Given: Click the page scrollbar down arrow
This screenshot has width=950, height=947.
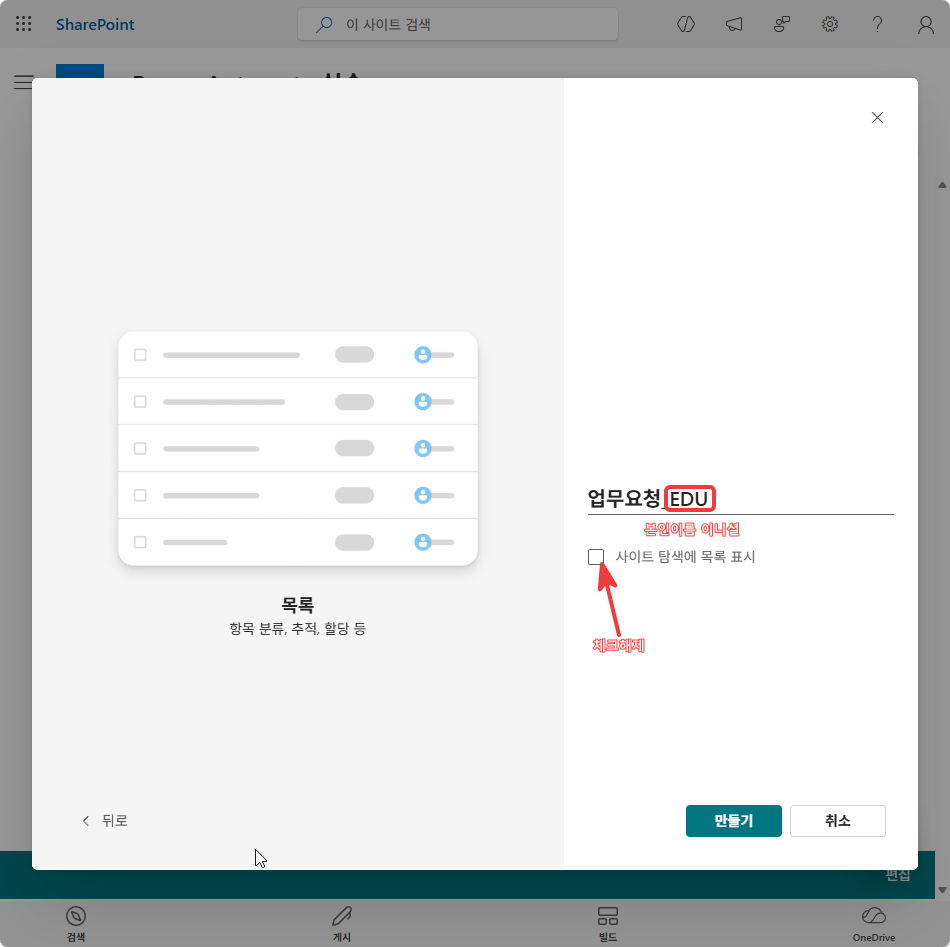Looking at the screenshot, I should tap(942, 889).
